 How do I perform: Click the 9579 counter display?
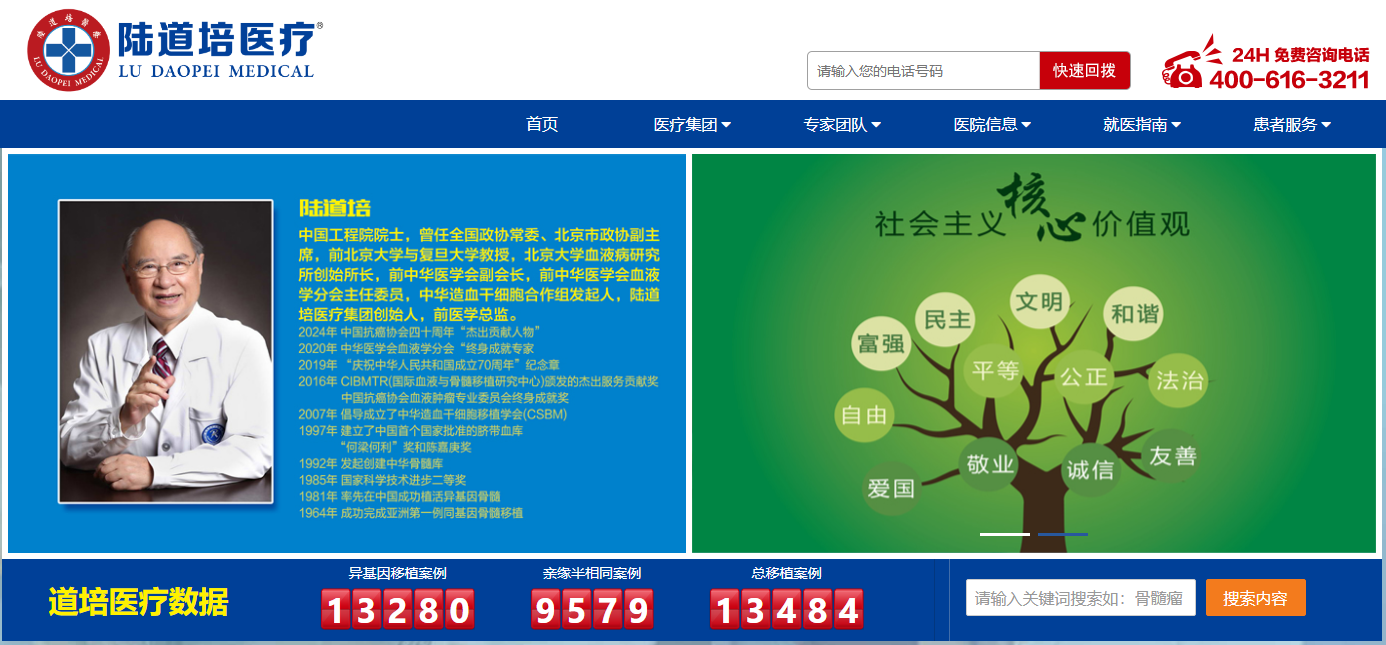592,609
